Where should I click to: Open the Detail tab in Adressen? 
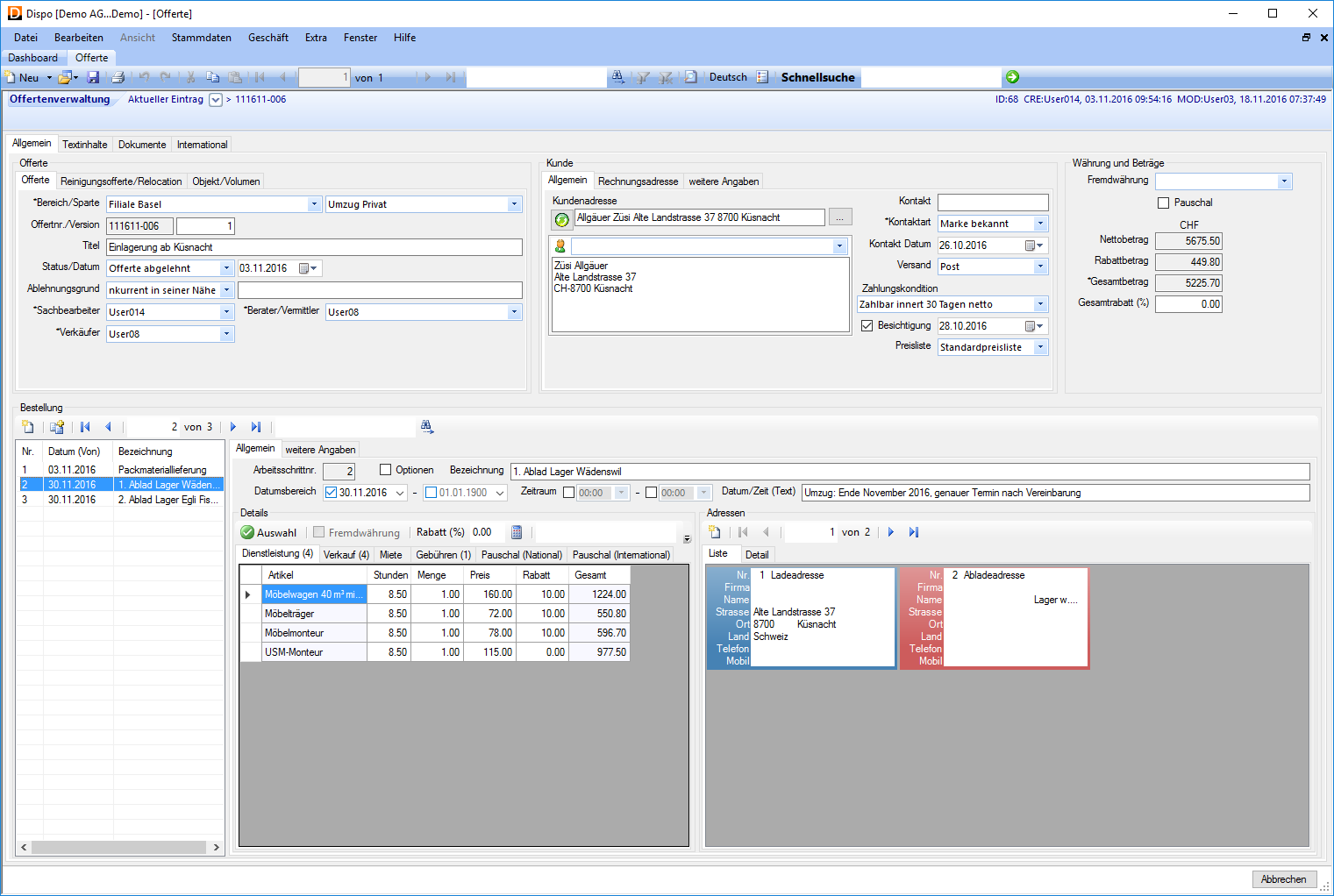point(756,555)
